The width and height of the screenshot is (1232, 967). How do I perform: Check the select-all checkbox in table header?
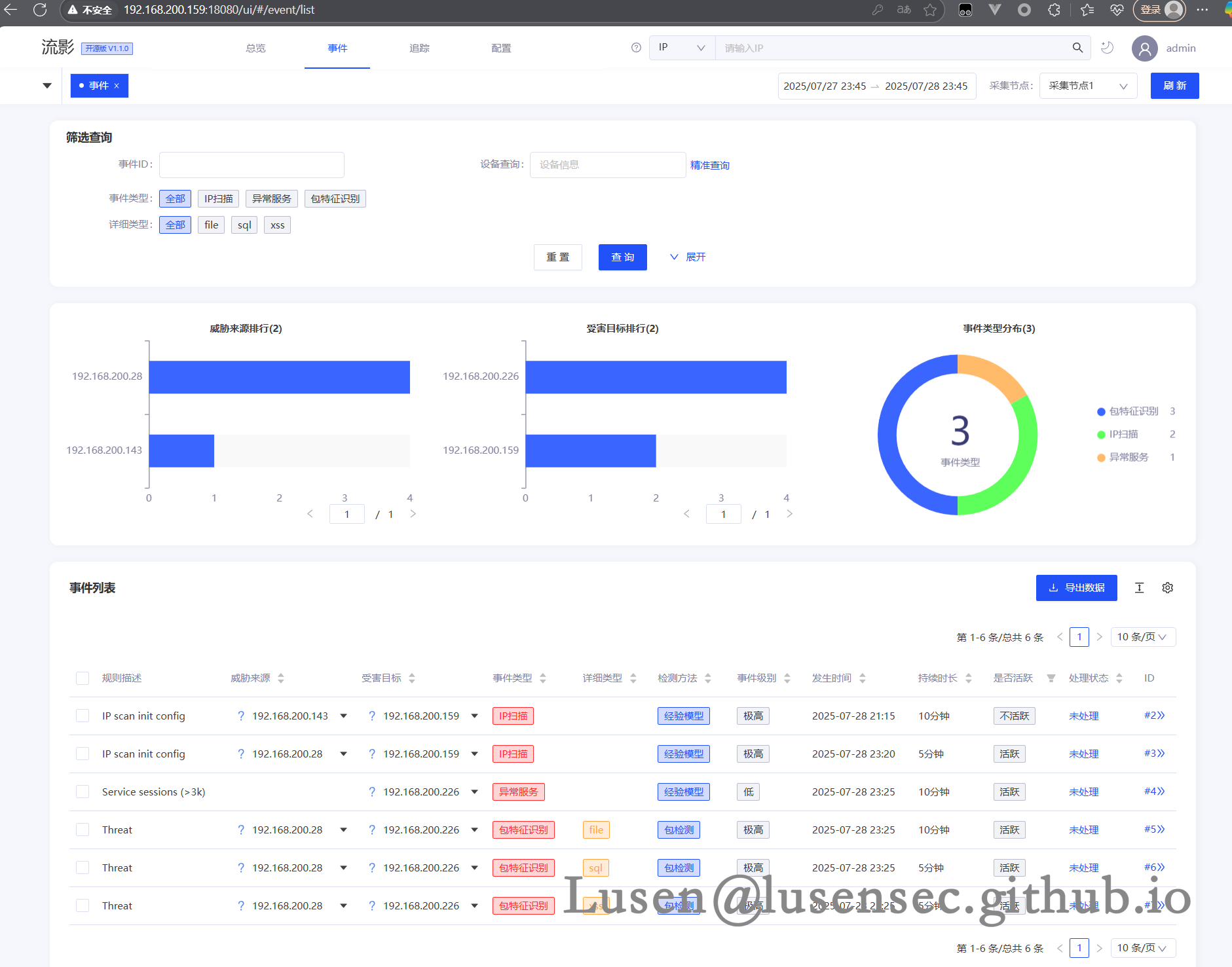tap(83, 678)
